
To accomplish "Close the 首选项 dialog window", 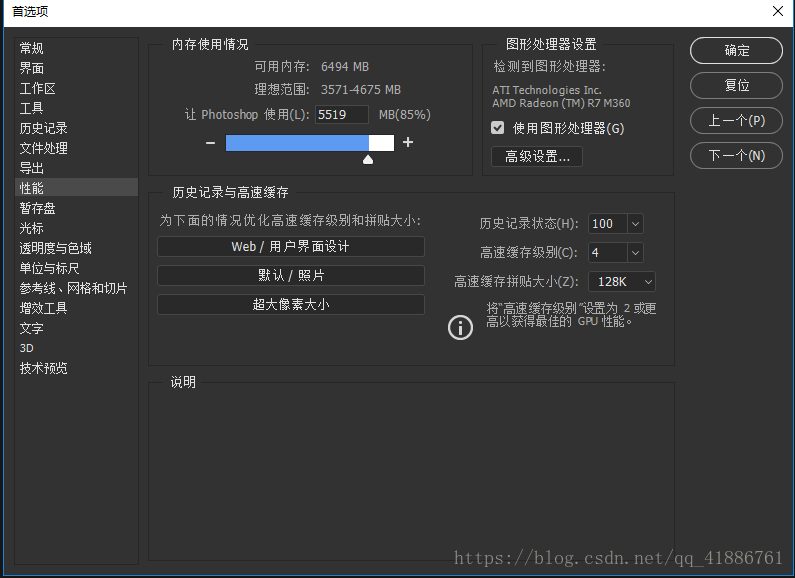I will pos(778,11).
